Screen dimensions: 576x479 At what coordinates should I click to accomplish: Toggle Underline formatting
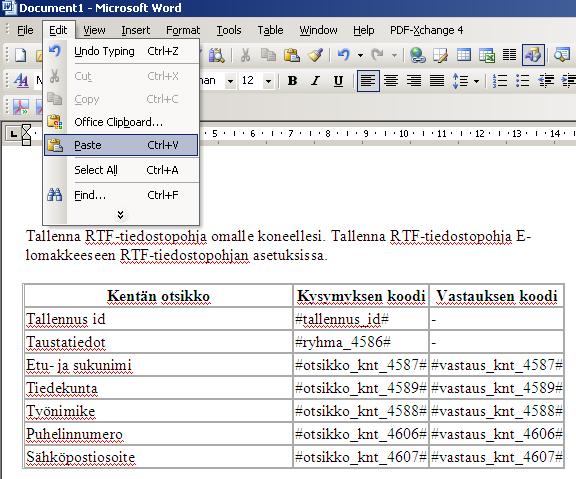338,80
